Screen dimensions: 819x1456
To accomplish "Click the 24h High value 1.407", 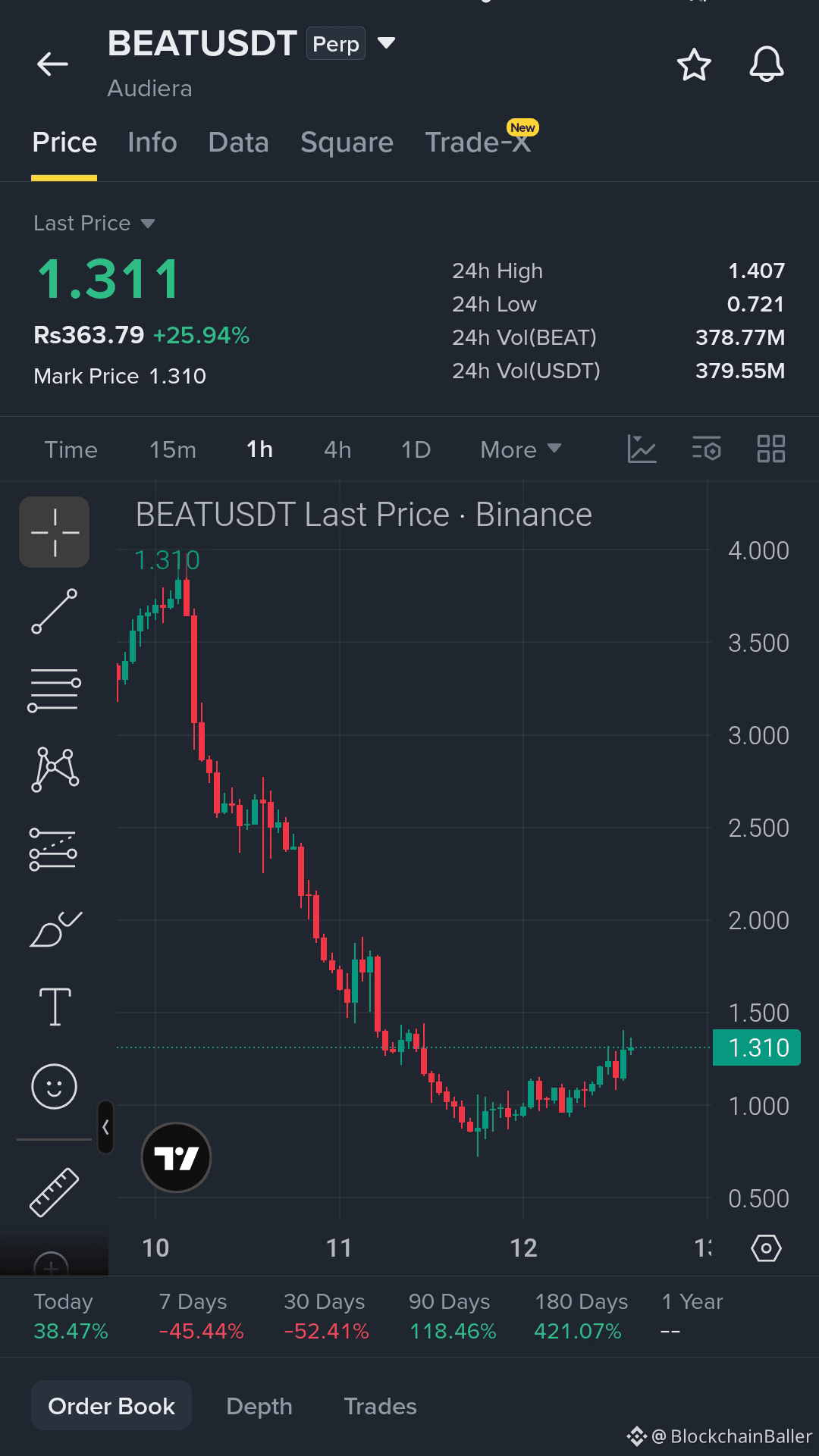I will click(x=756, y=271).
